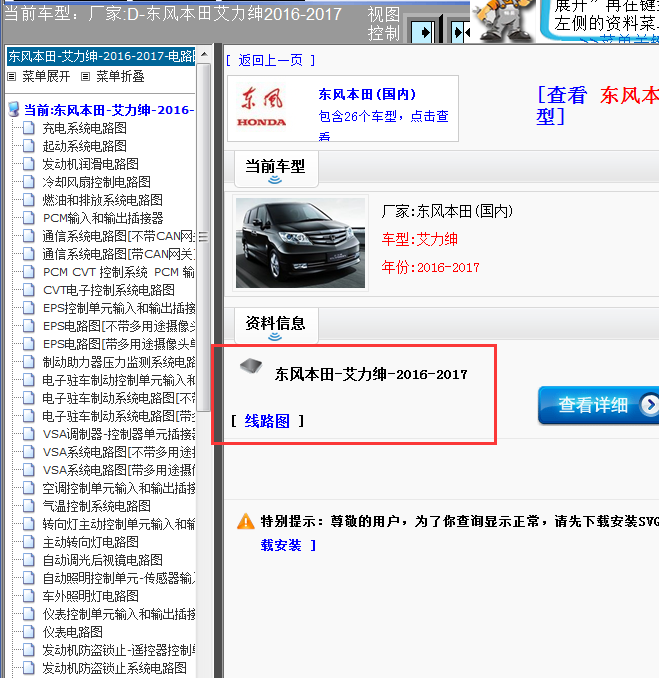The height and width of the screenshot is (678, 659).
Task: Click the red 车型:艾力绅 text
Action: click(x=419, y=239)
